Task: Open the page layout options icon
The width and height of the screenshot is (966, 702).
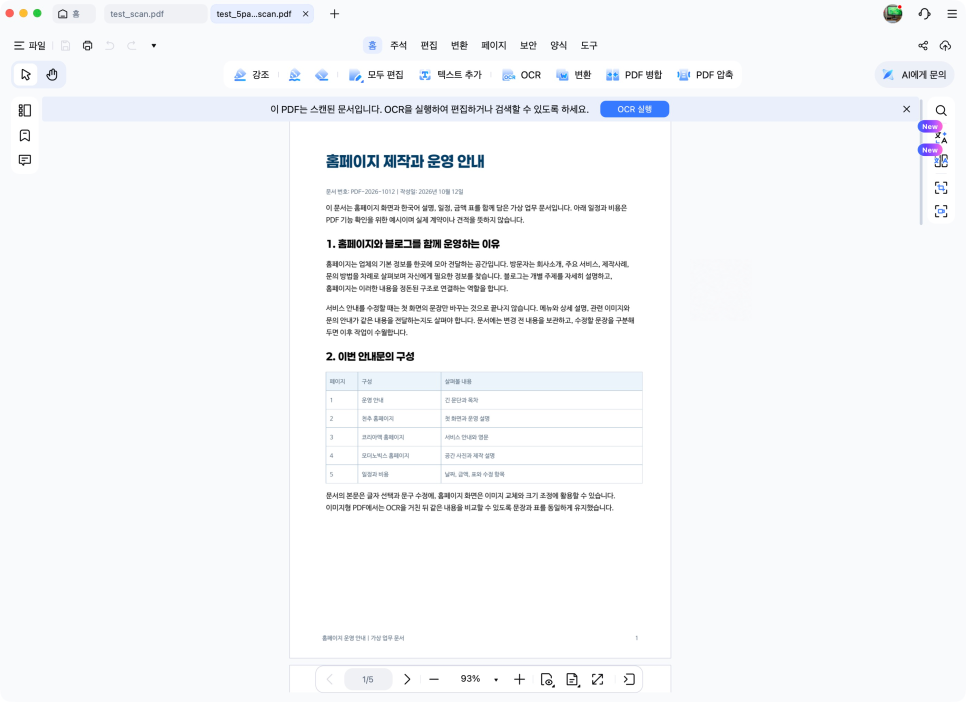Action: 572,679
